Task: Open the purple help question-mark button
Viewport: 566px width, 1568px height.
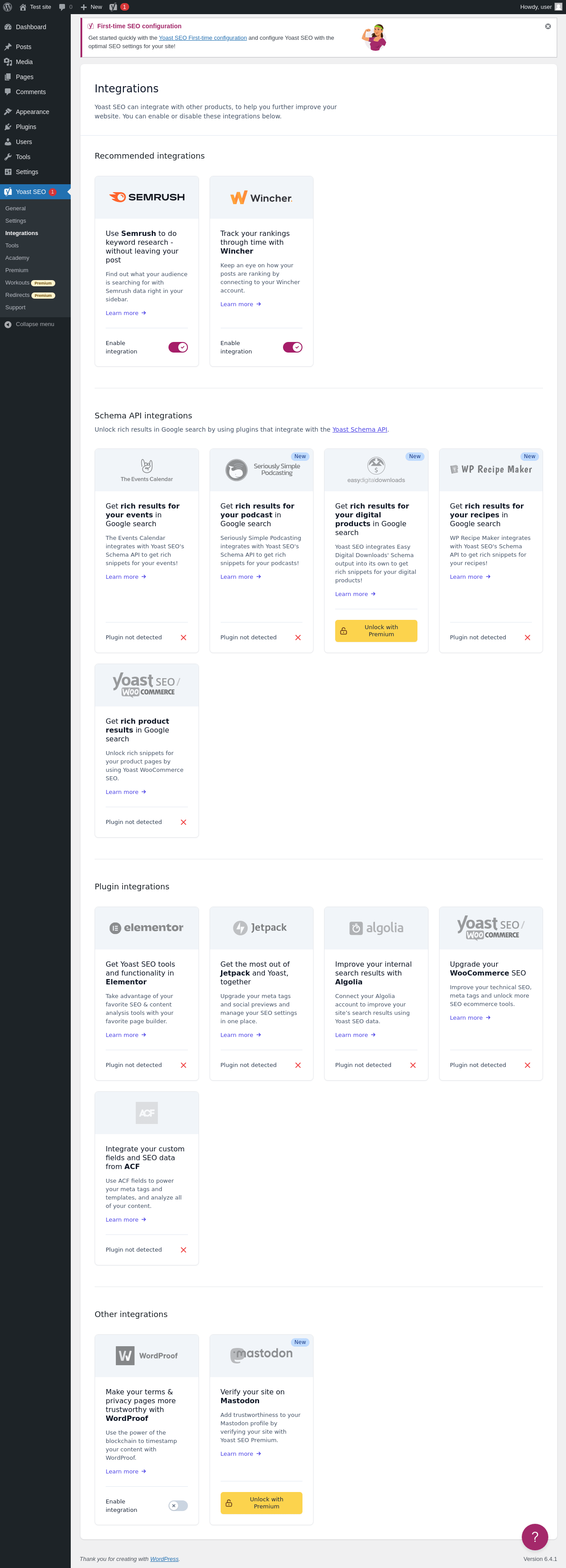Action: 534,1536
